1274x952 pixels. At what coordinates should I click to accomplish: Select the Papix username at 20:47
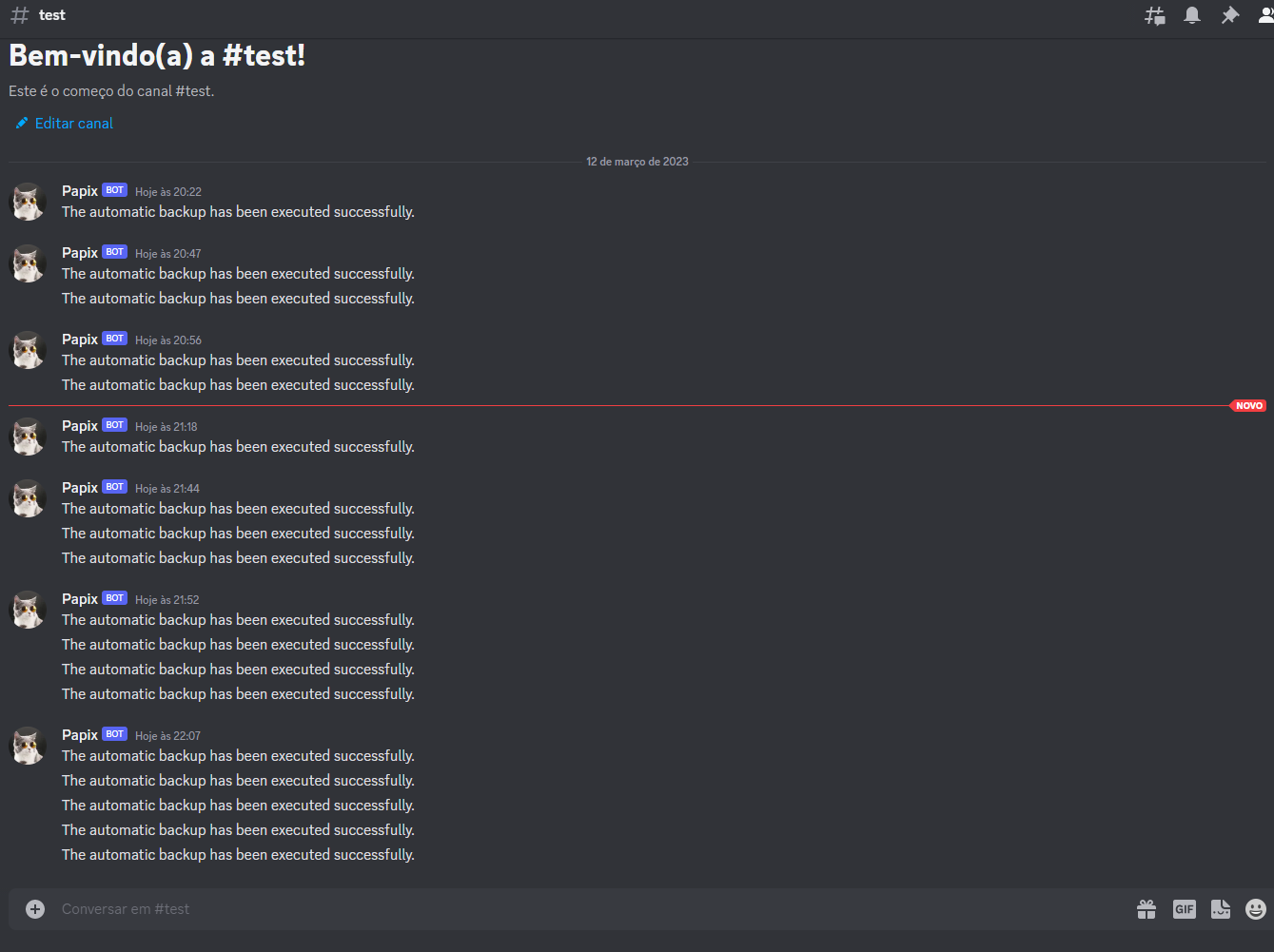click(80, 253)
